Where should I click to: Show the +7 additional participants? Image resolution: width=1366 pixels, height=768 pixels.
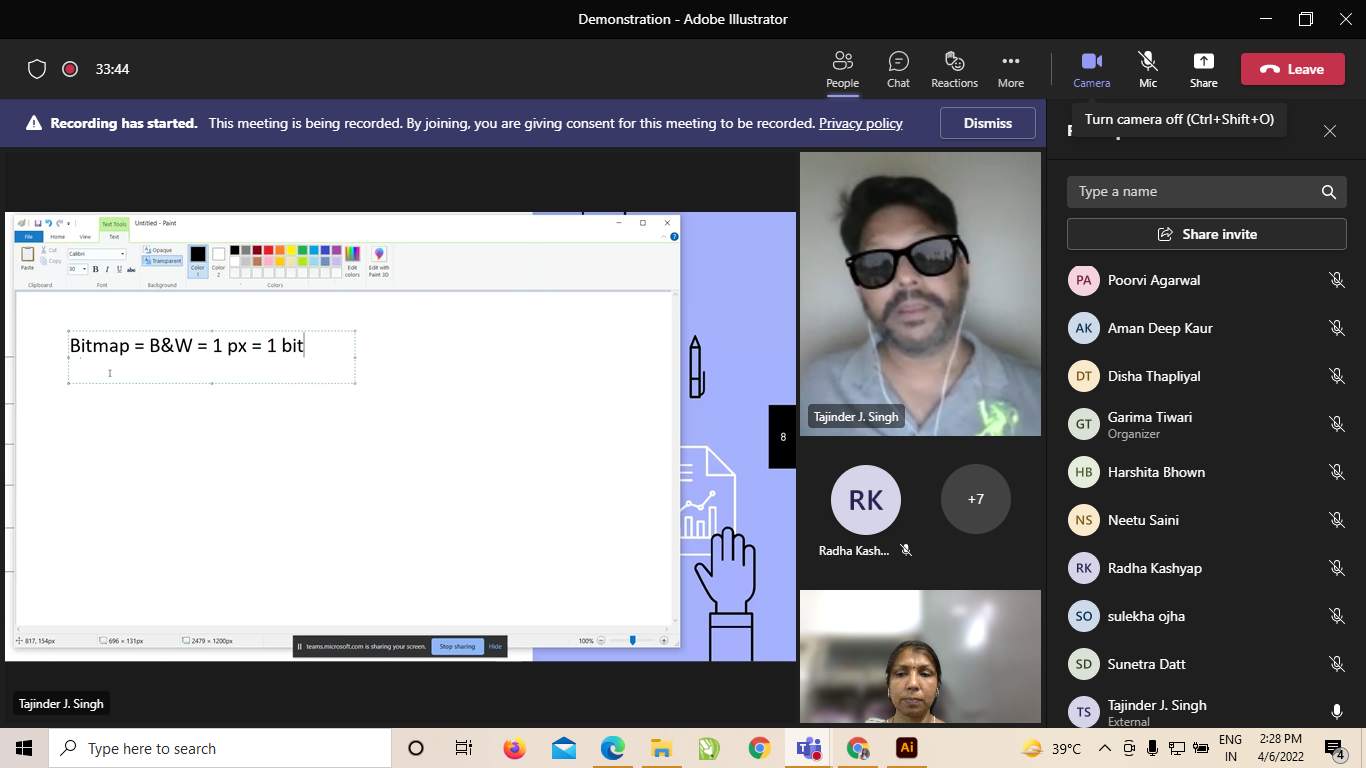(975, 499)
